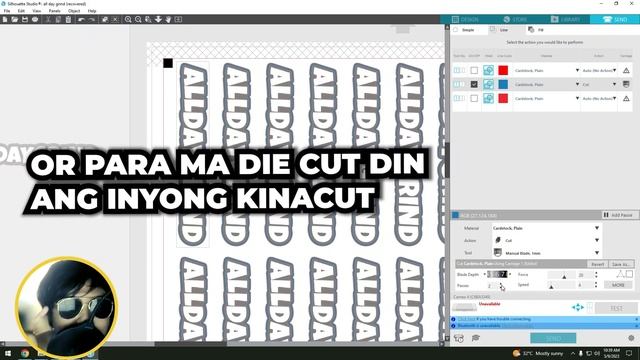The image size is (640, 360).
Task: Enable the checkbox in last red row
Action: point(474,98)
